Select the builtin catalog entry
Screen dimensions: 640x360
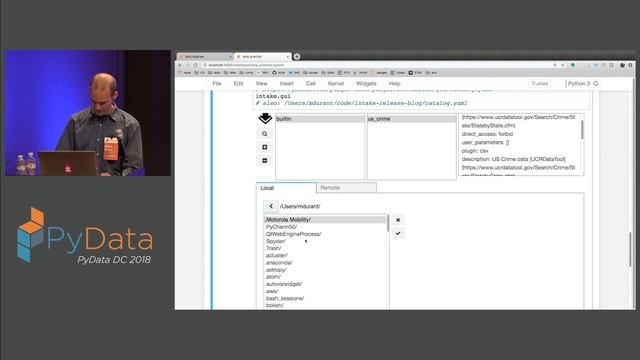(x=320, y=119)
